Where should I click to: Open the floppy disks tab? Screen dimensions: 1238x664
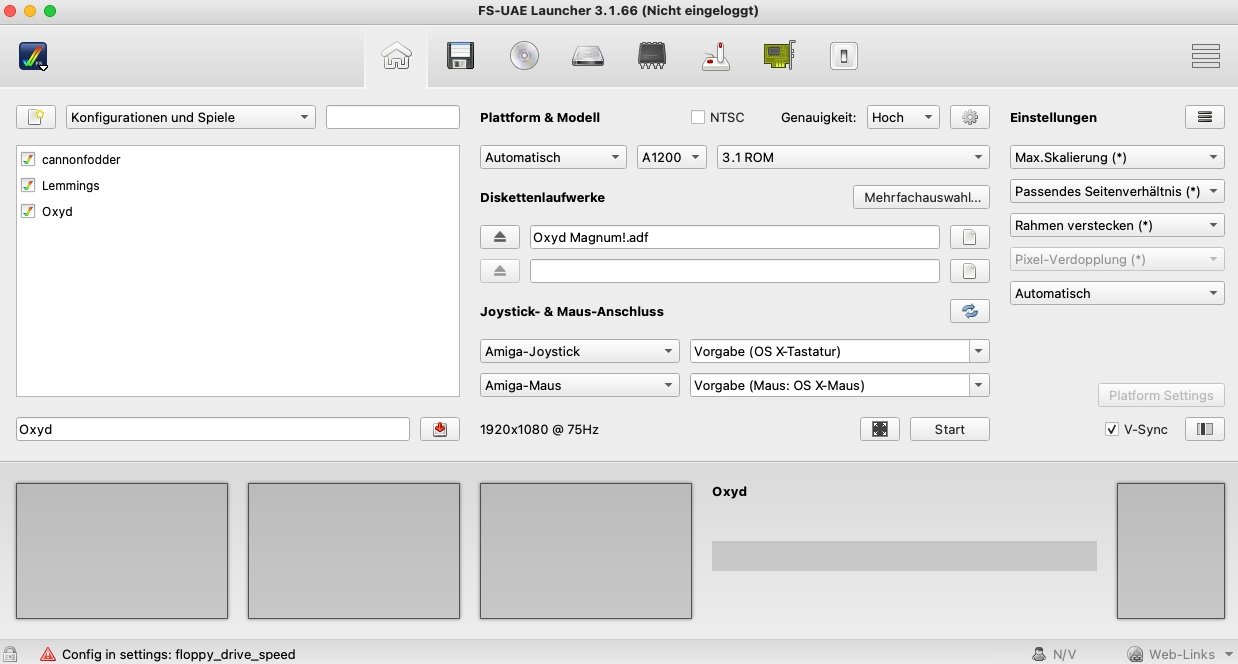[460, 57]
